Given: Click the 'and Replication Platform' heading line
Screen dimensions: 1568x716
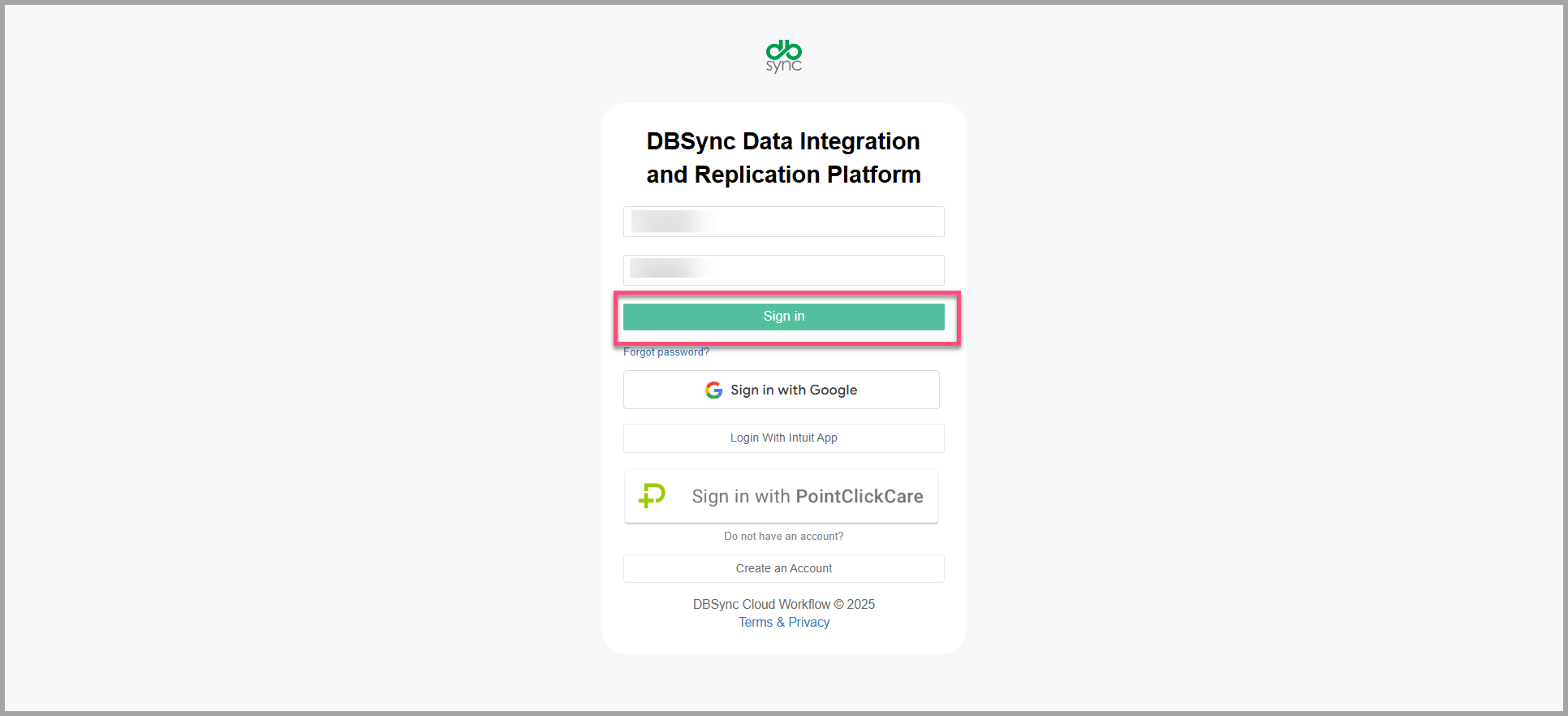Looking at the screenshot, I should (783, 175).
